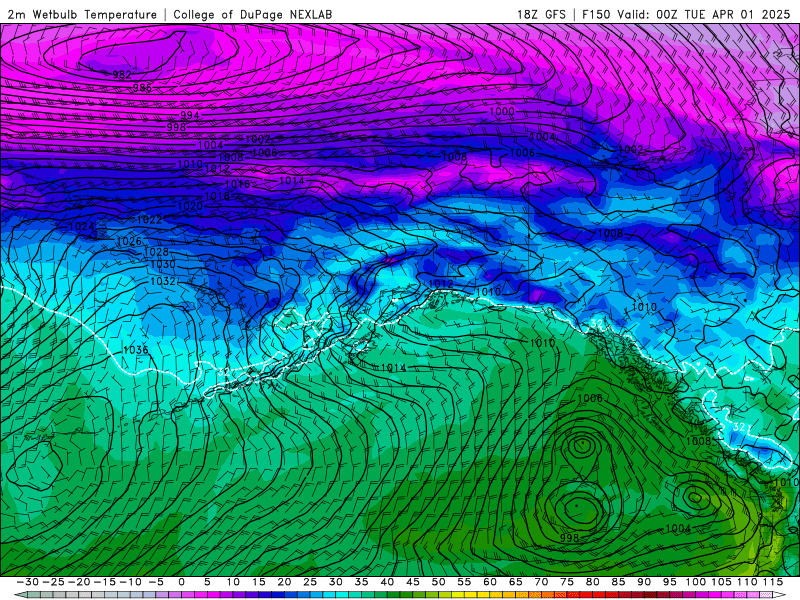
Task: Click the 1024 isobar label
Action: tap(82, 226)
